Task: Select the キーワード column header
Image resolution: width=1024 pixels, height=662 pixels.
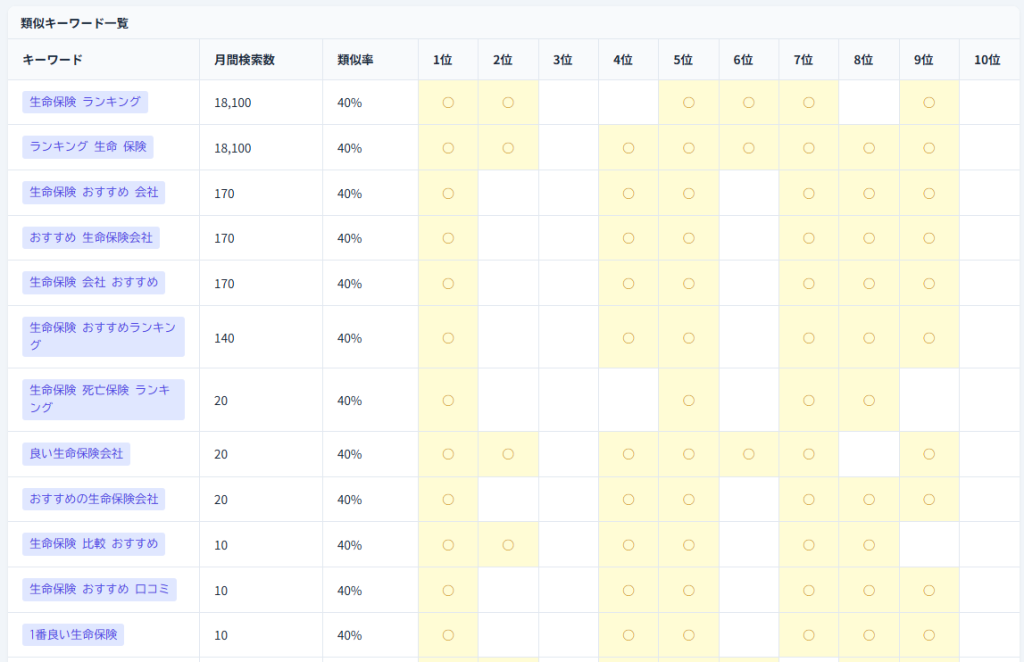Action: coord(52,60)
